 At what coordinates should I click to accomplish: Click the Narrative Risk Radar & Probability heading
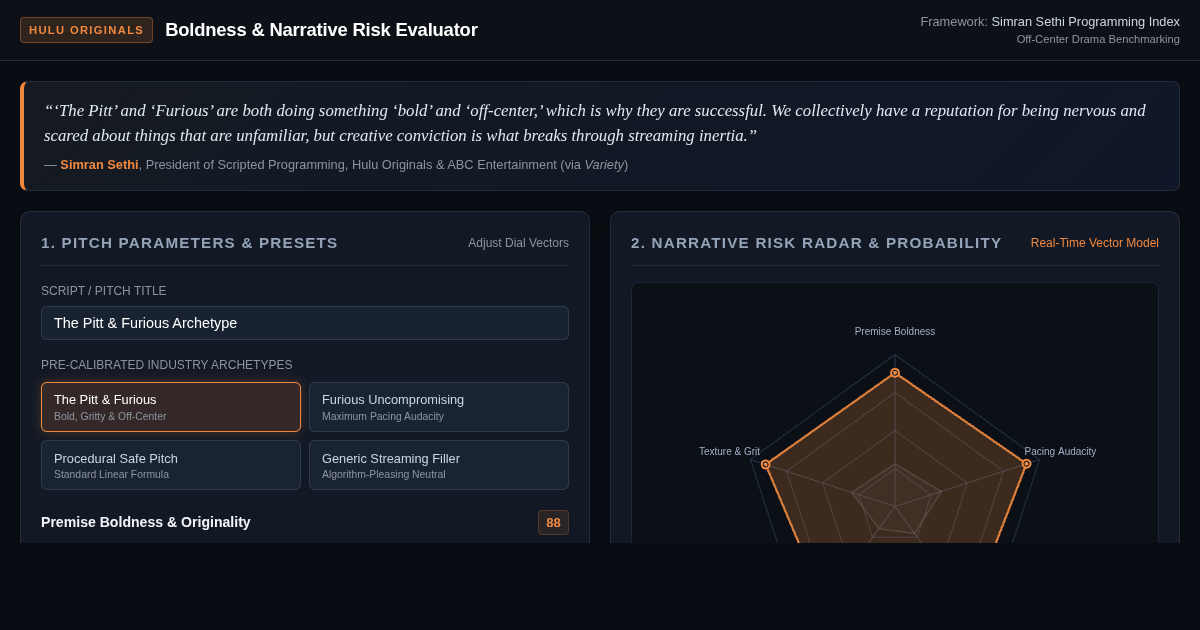click(816, 243)
